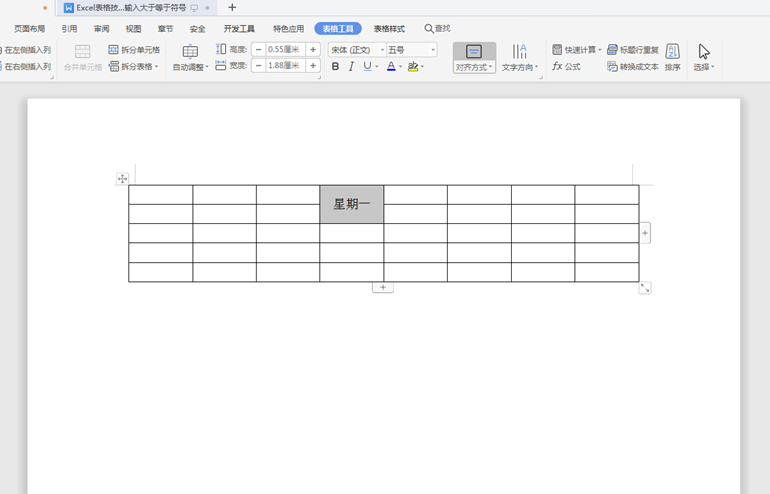Click the table move handle icon
770x494 pixels.
tap(122, 179)
